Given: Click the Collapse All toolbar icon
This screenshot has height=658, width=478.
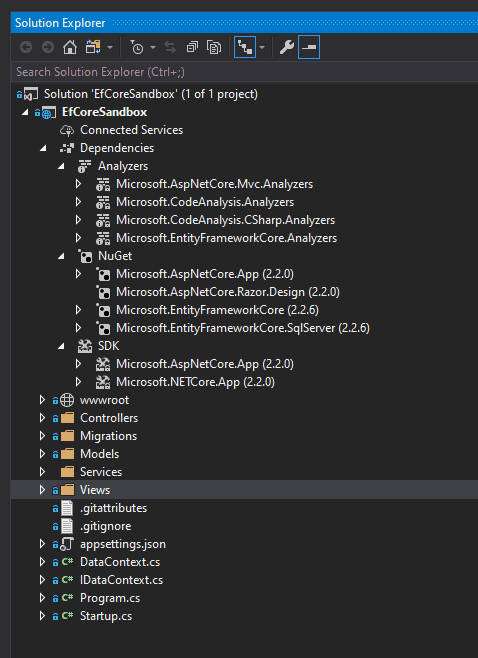Looking at the screenshot, I should coord(192,47).
